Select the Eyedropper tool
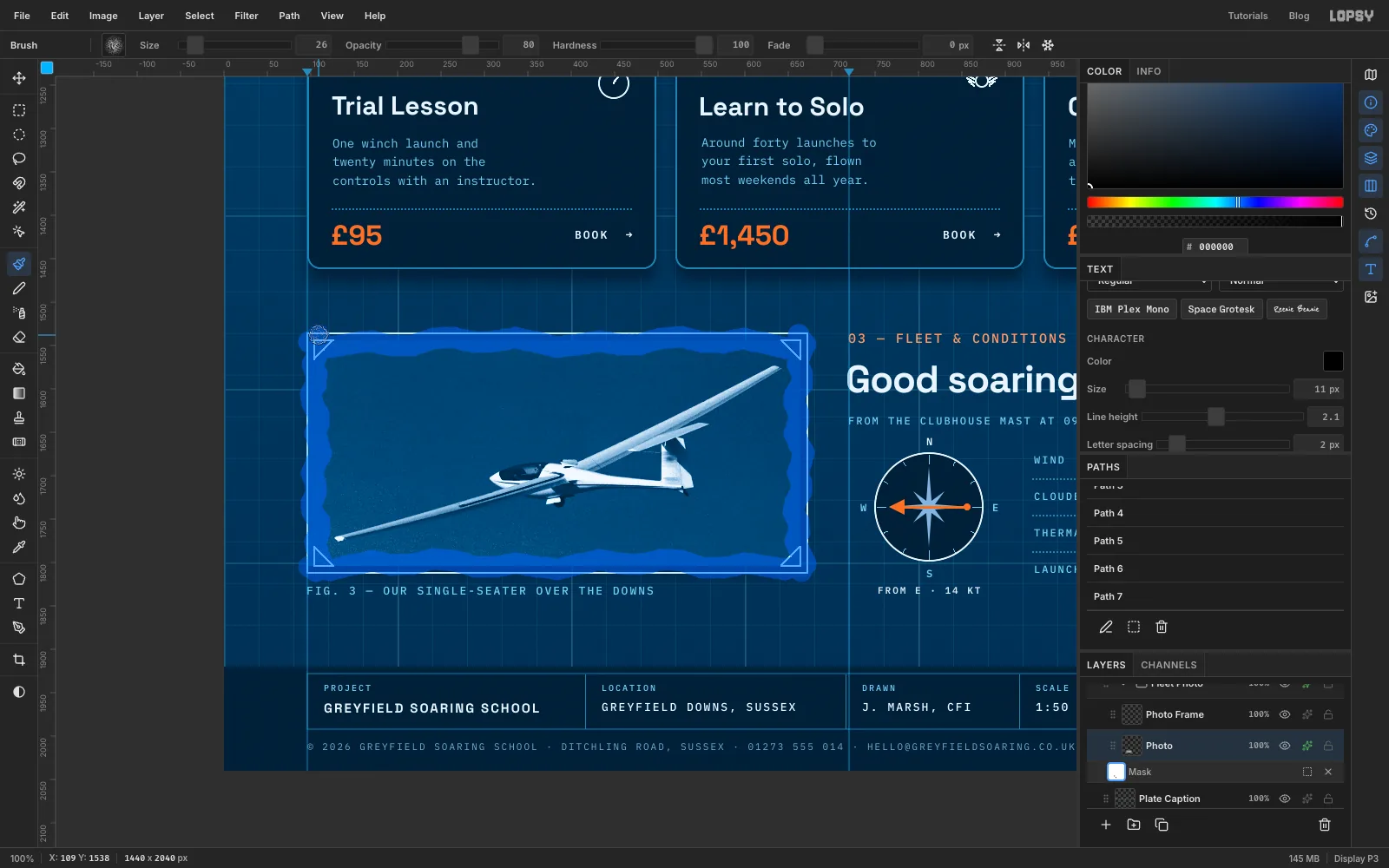Image resolution: width=1389 pixels, height=868 pixels. (x=19, y=547)
